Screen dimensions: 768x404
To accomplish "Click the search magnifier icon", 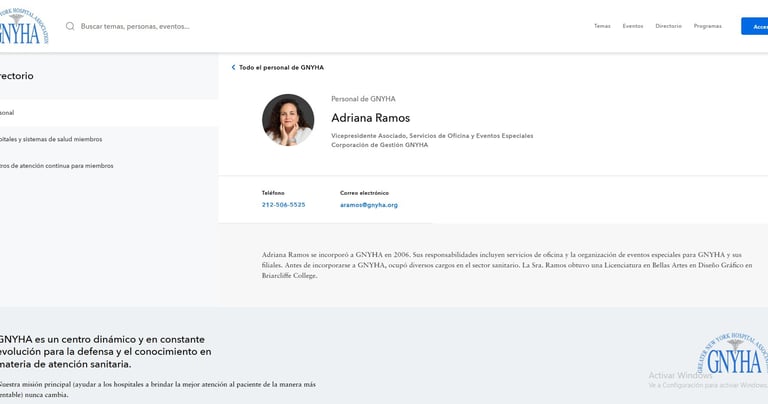I will click(70, 26).
